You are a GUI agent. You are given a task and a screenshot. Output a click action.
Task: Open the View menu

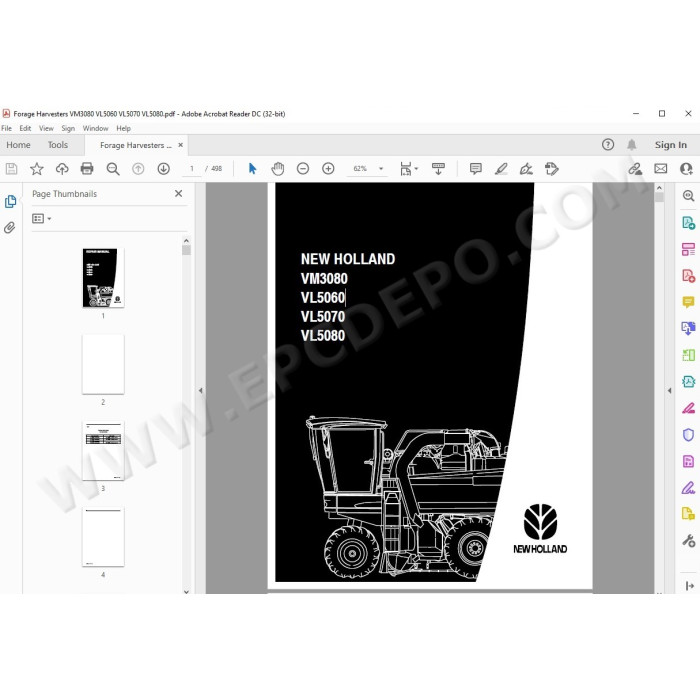[46, 128]
